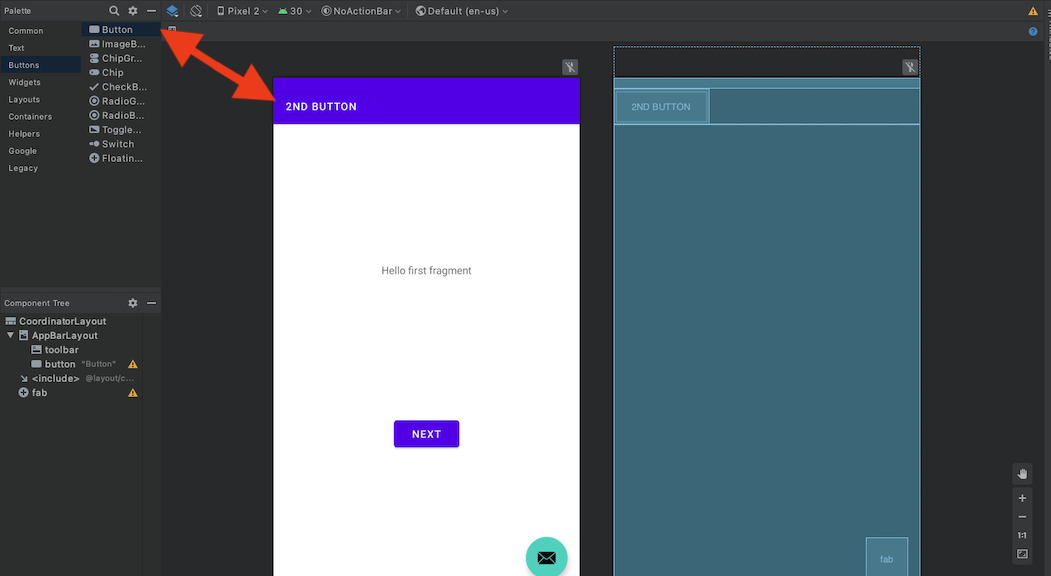Select the Containers palette category
1051x576 pixels.
pyautogui.click(x=30, y=117)
